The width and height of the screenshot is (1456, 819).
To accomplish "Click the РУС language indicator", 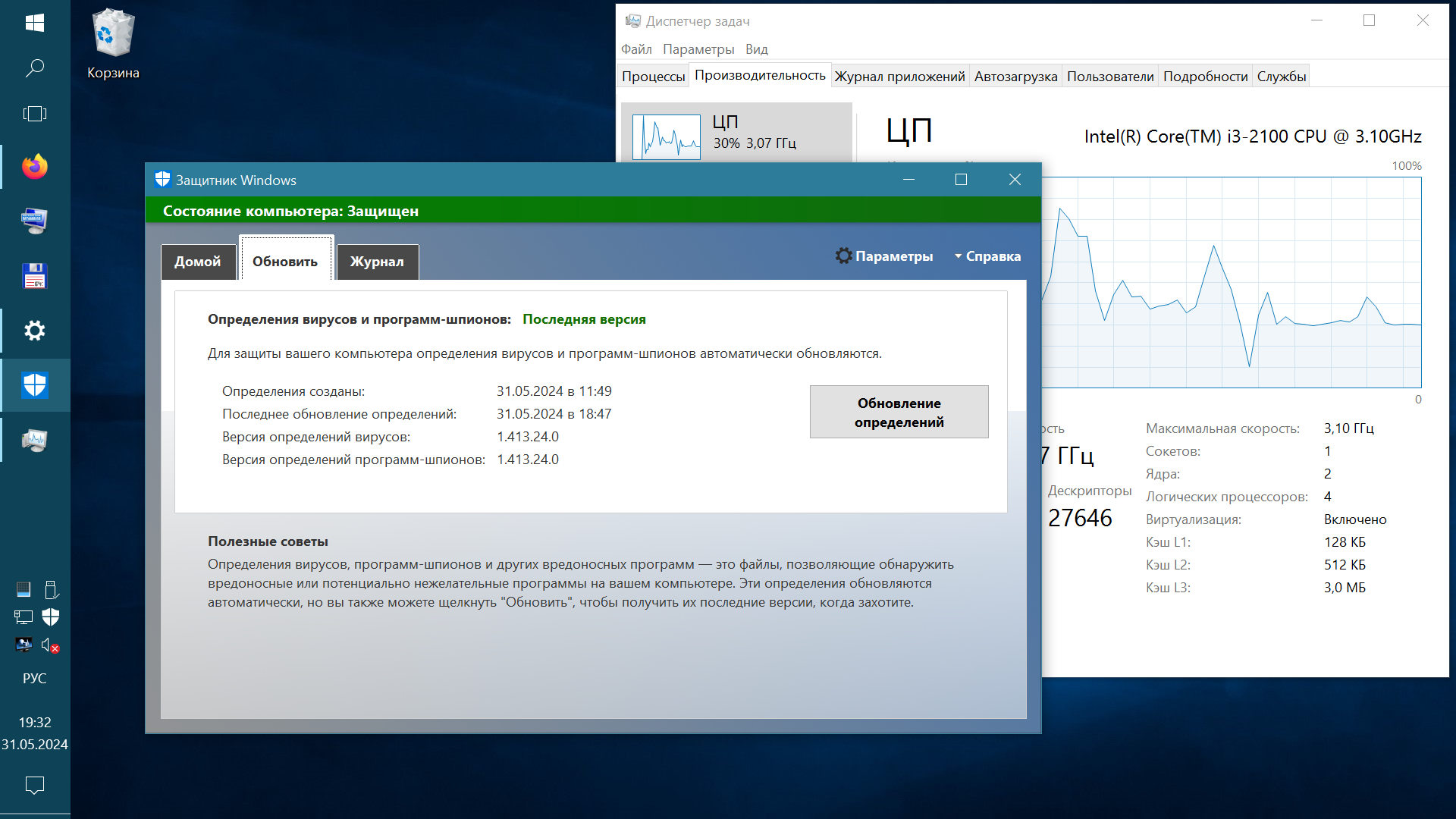I will [35, 679].
